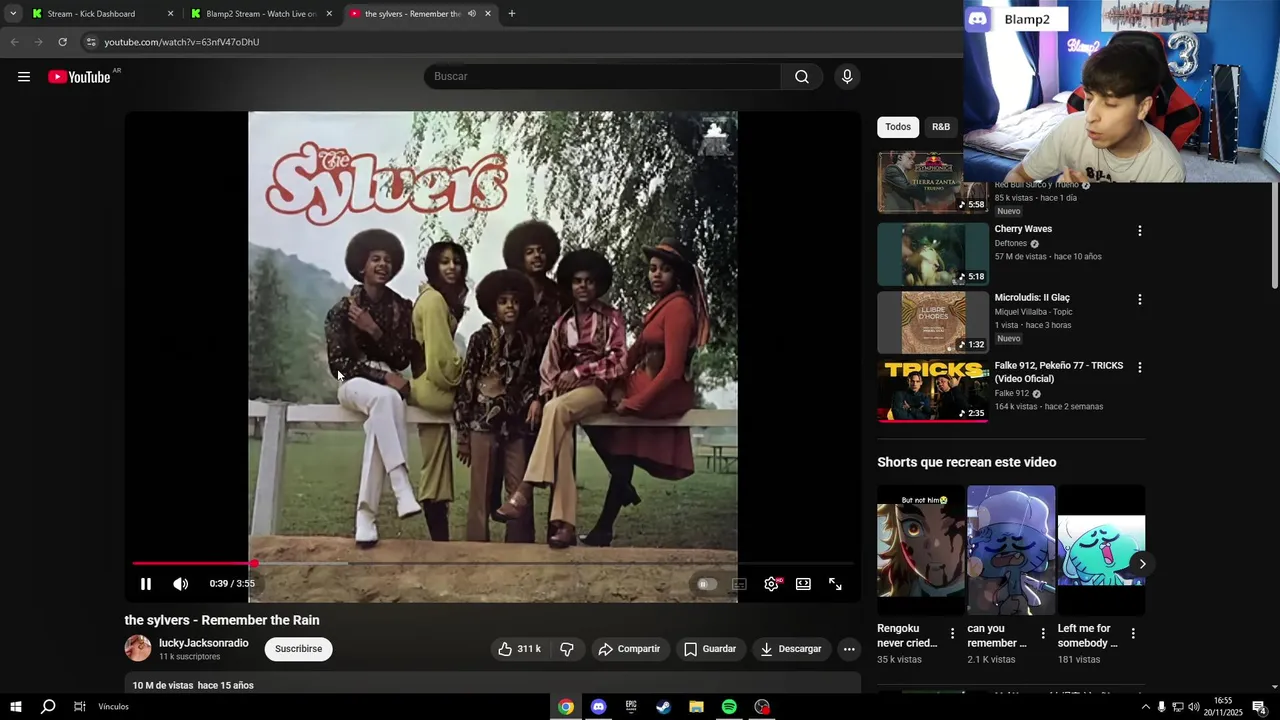This screenshot has width=1280, height=720.
Task: Open Steam from the taskbar
Action: [663, 707]
